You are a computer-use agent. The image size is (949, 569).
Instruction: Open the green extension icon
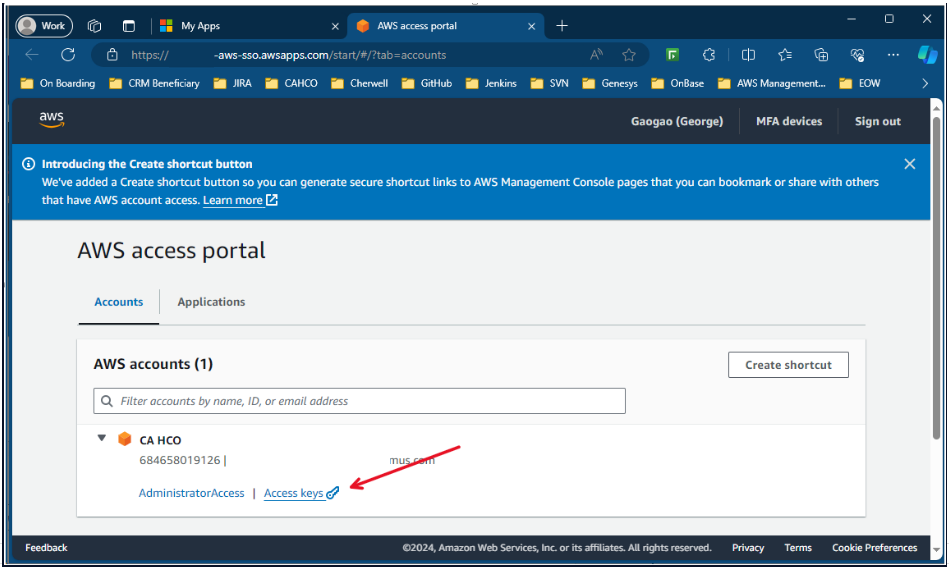click(x=672, y=55)
